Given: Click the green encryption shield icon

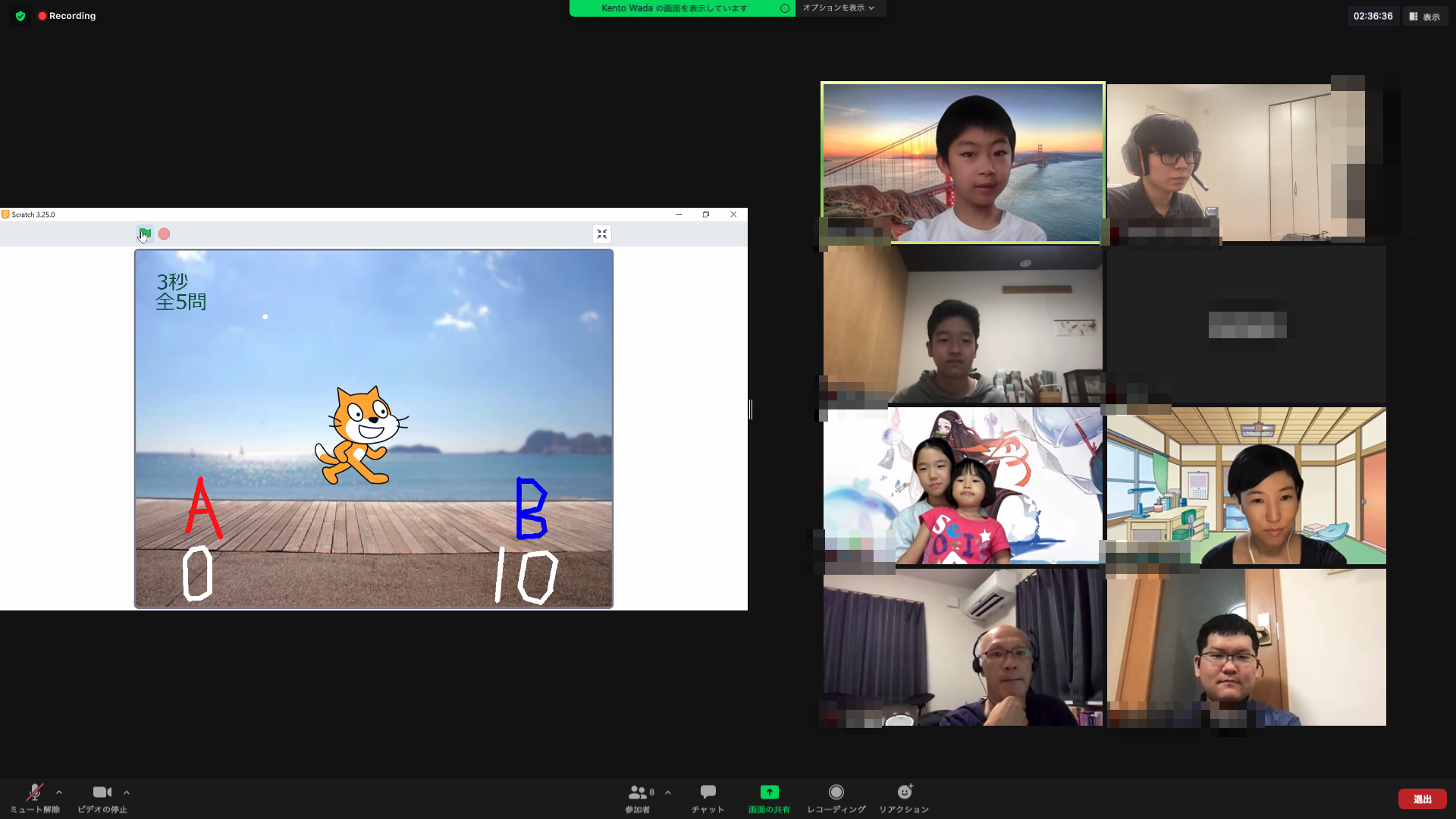Looking at the screenshot, I should coord(20,16).
